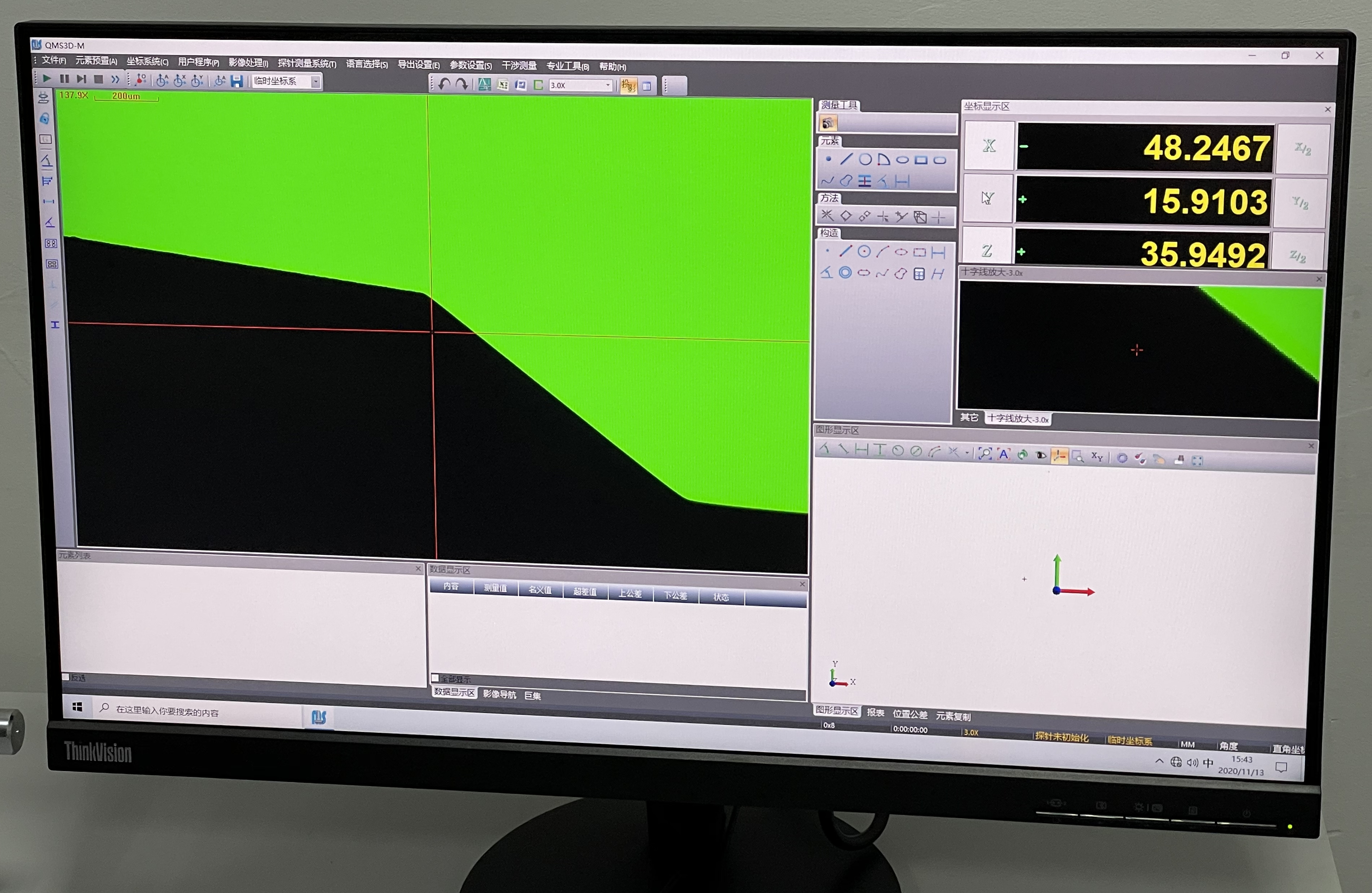Tick the 反选 checkbox in element list
Screen dimensions: 1372x893
(x=65, y=677)
